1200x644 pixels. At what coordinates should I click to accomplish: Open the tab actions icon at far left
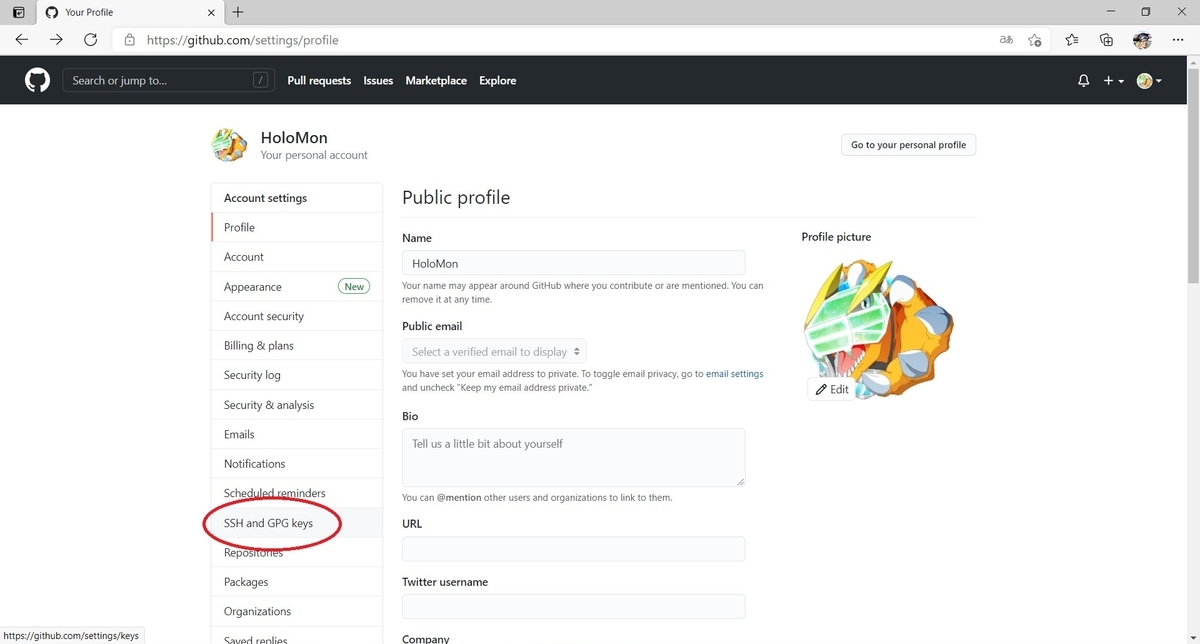18,12
